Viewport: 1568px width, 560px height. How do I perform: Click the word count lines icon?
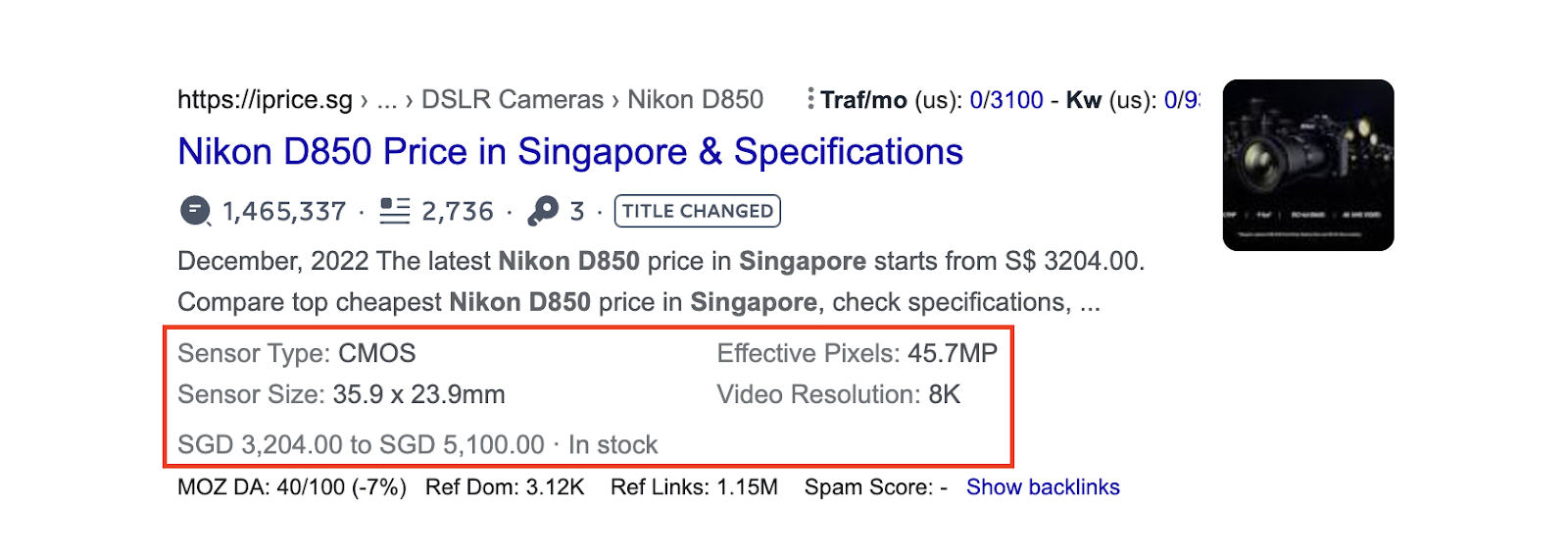tap(395, 211)
